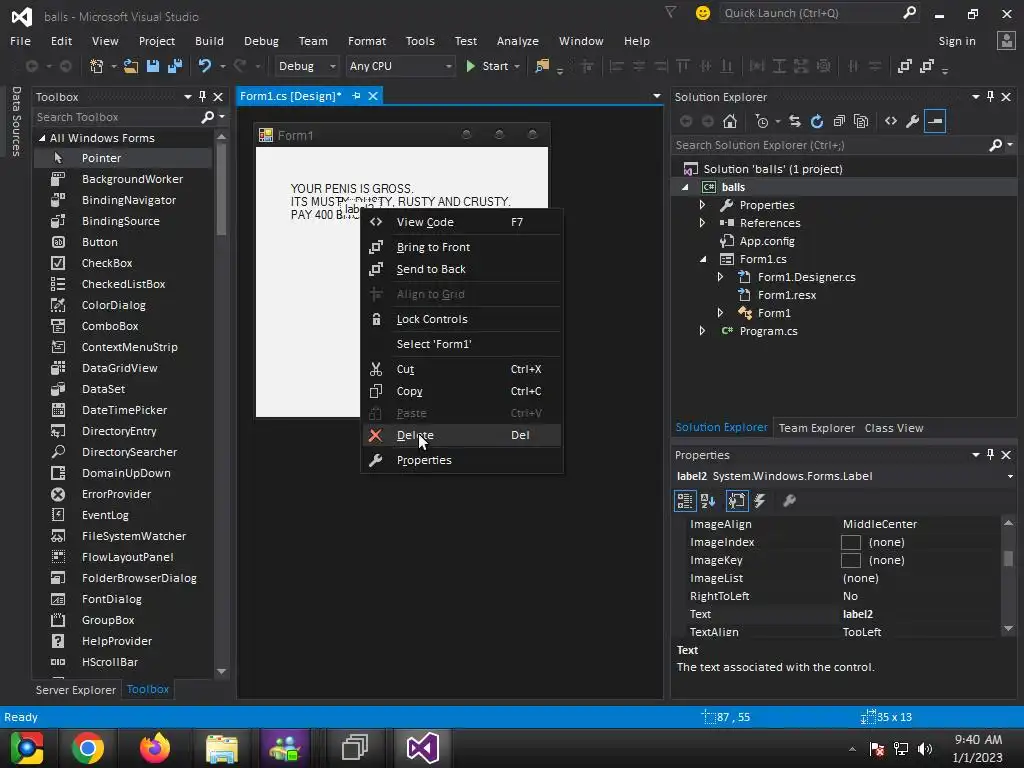
Task: Select the DateTimePicker control in the Toolbox
Action: tap(123, 410)
